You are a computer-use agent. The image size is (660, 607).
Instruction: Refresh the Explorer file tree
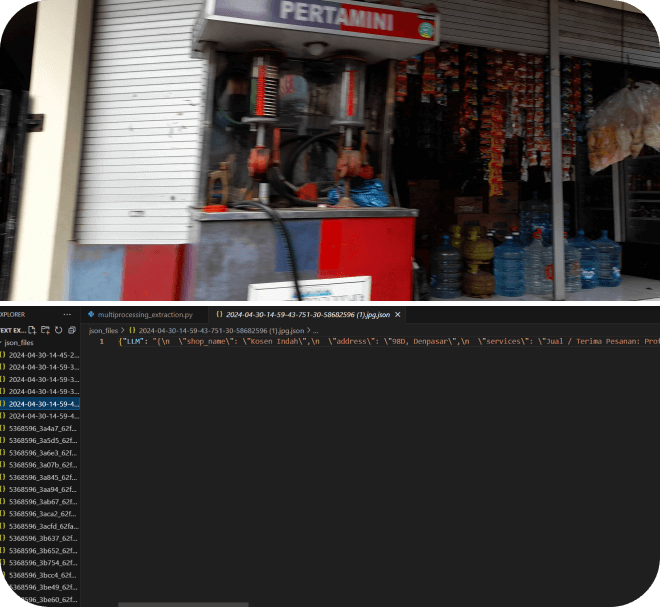[x=59, y=329]
